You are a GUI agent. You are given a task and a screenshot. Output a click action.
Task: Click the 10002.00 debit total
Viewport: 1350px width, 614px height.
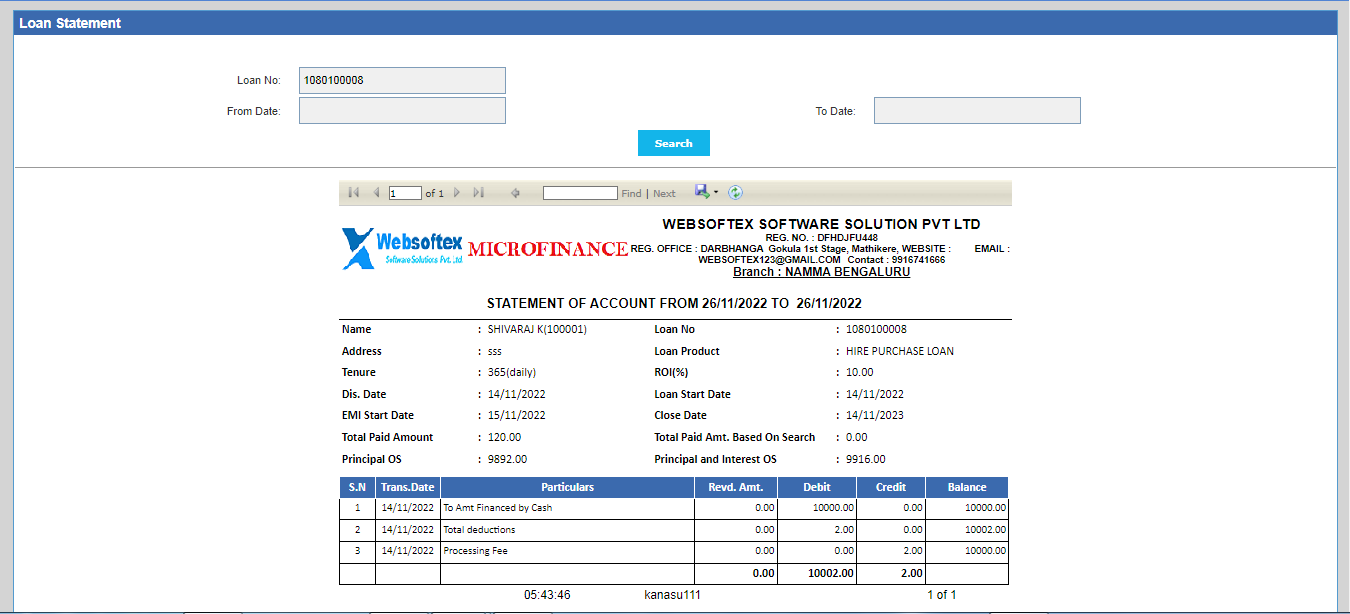(x=831, y=574)
